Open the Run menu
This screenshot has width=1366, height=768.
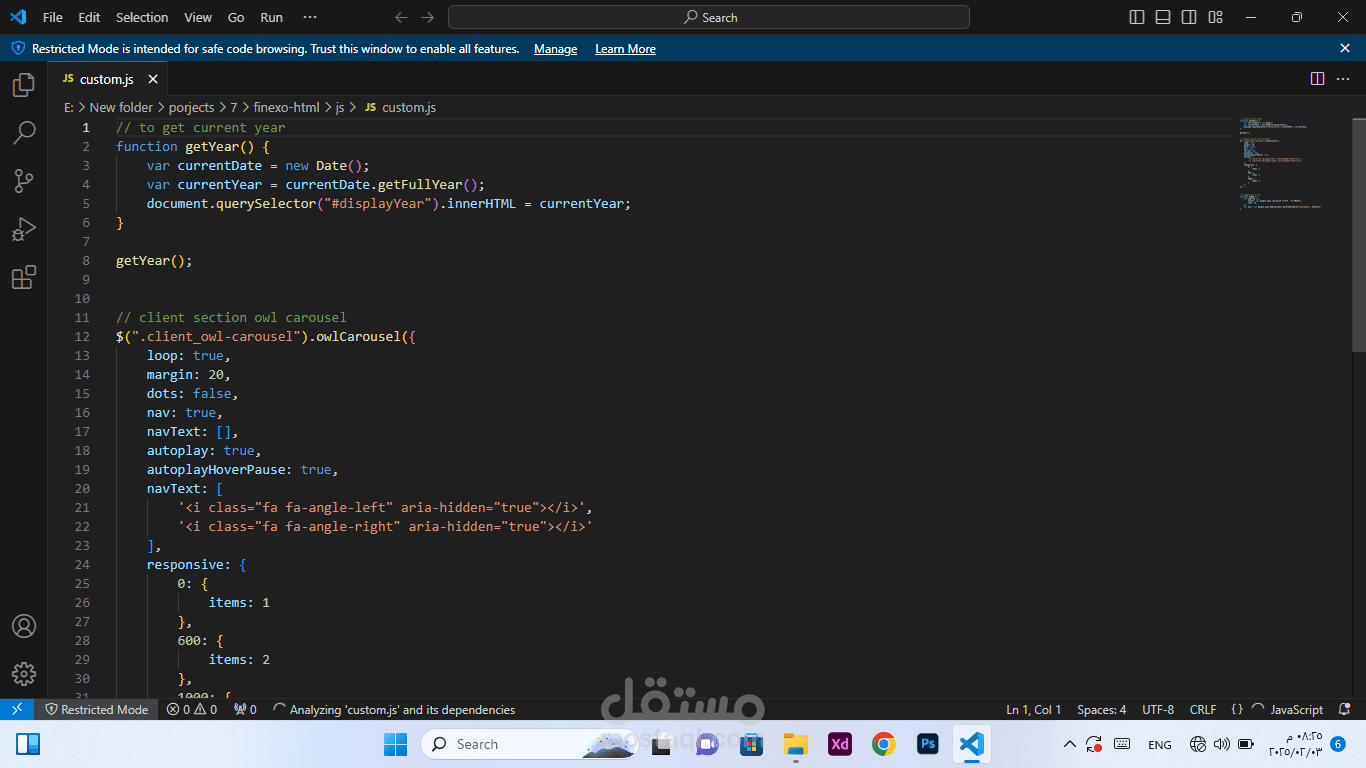coord(271,17)
